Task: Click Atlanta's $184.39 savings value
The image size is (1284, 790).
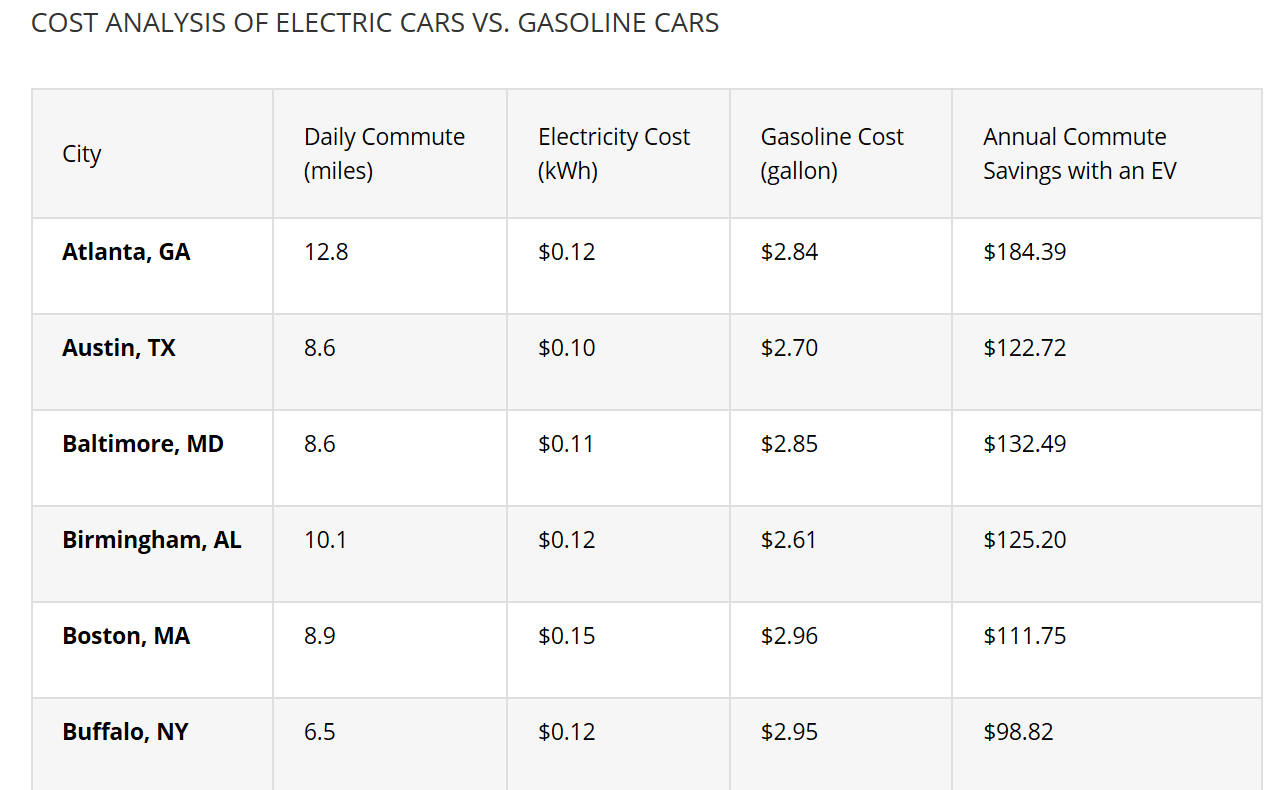Action: click(x=1024, y=252)
